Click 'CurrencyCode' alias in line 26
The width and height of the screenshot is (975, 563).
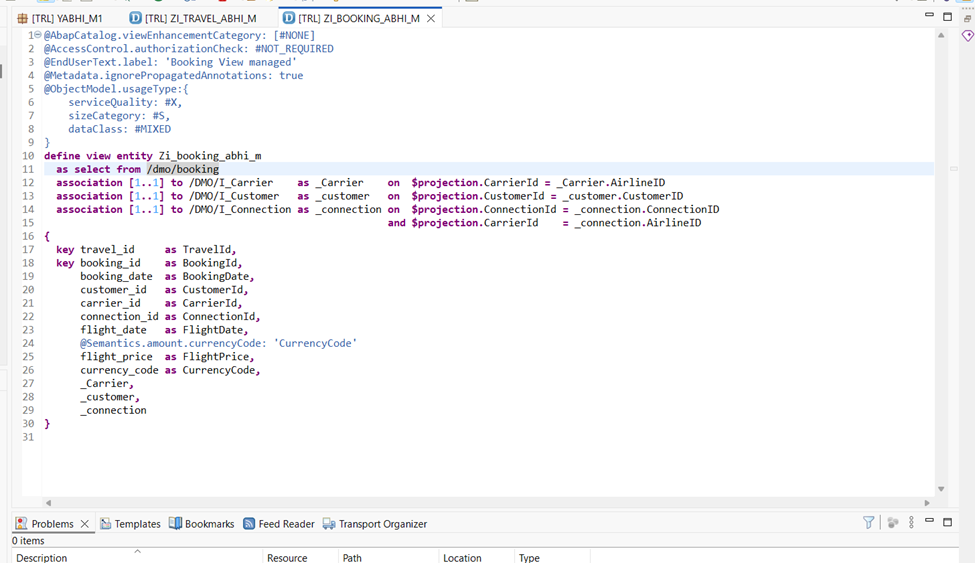219,370
